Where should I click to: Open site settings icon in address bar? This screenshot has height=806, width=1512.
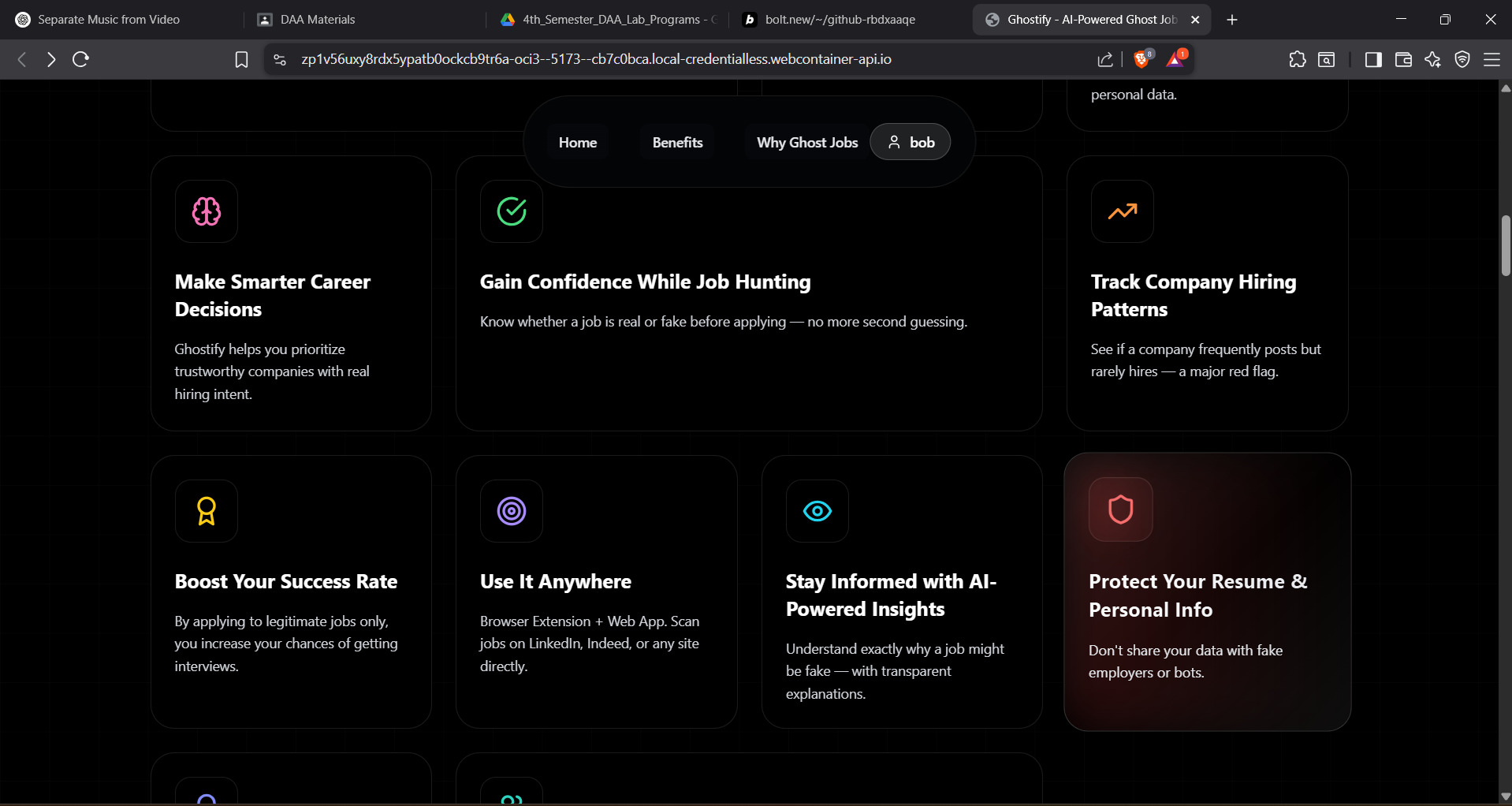point(279,59)
